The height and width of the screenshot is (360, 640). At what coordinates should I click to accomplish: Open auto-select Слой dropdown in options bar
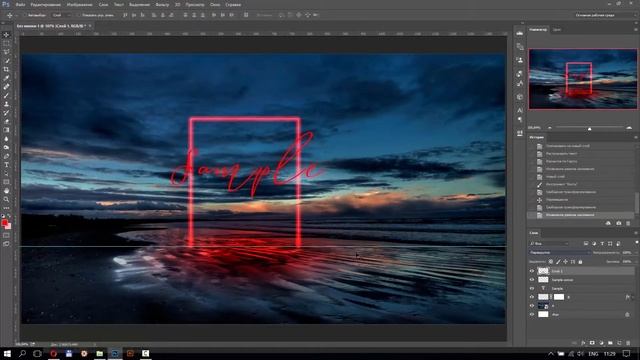pyautogui.click(x=62, y=15)
